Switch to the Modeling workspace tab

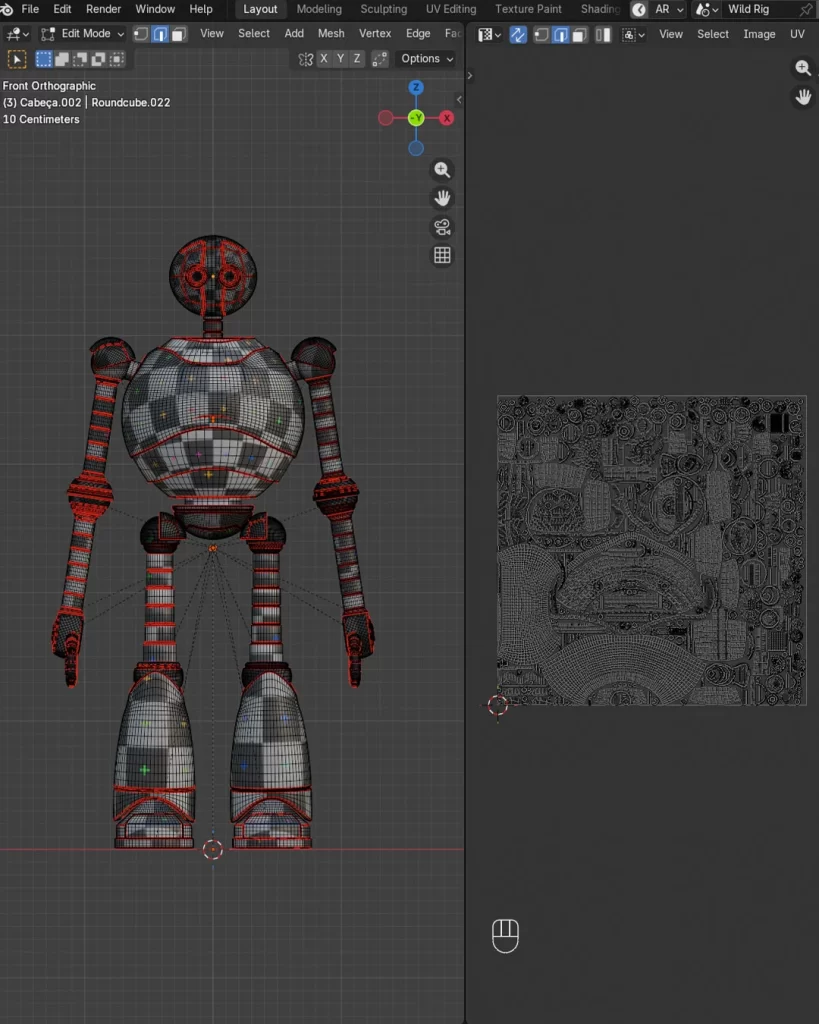(x=319, y=9)
